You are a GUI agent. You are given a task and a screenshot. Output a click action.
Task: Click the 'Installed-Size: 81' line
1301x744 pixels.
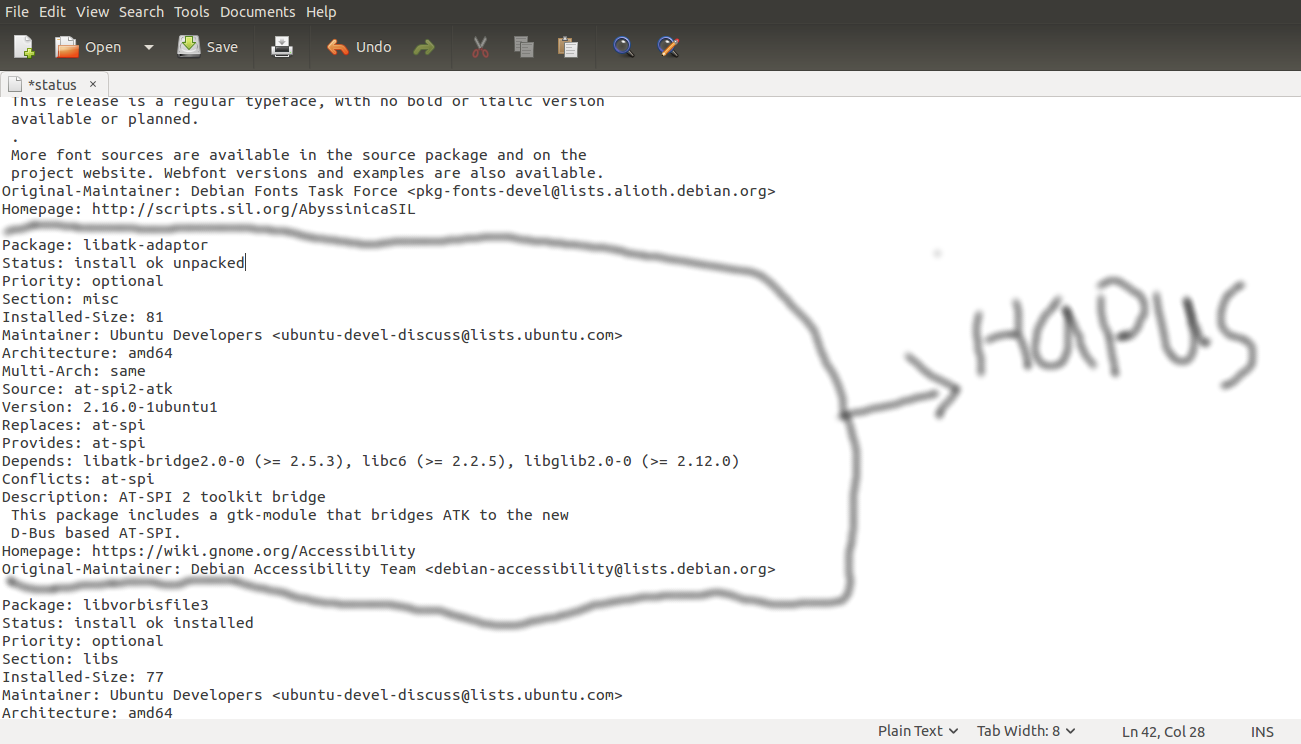point(83,317)
